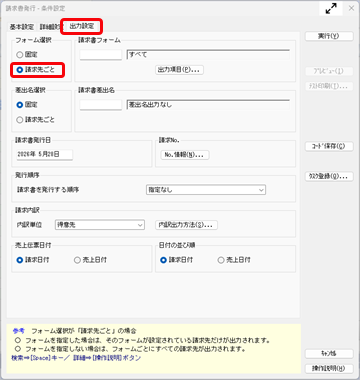Image resolution: width=360 pixels, height=380 pixels.
Task: Switch to the 基本設定 tab
Action: click(22, 27)
